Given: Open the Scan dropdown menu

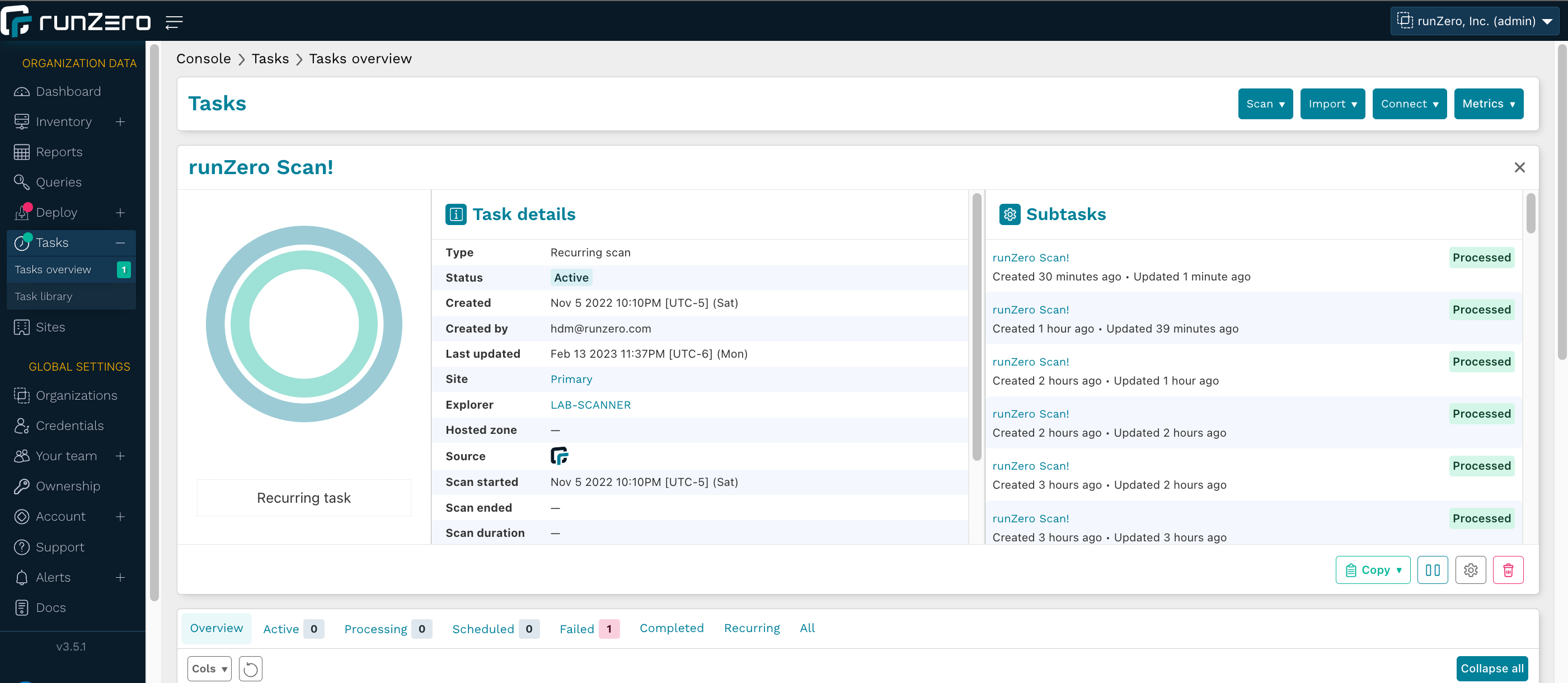Looking at the screenshot, I should pyautogui.click(x=1265, y=103).
